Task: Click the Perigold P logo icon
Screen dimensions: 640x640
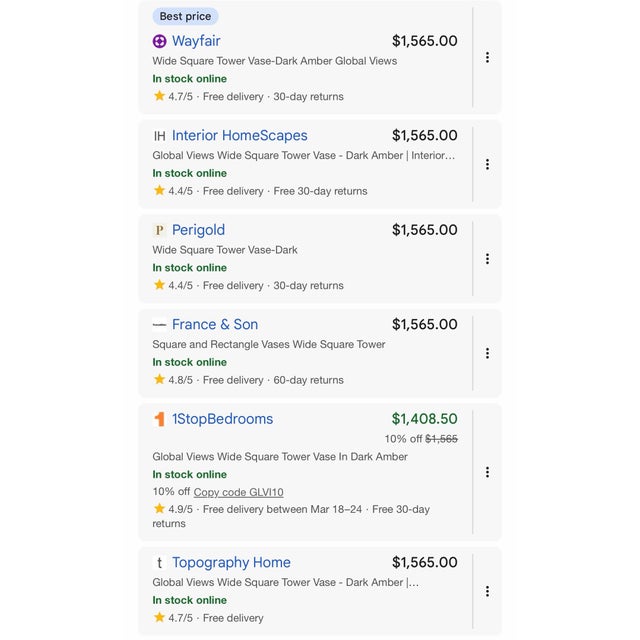Action: click(159, 230)
